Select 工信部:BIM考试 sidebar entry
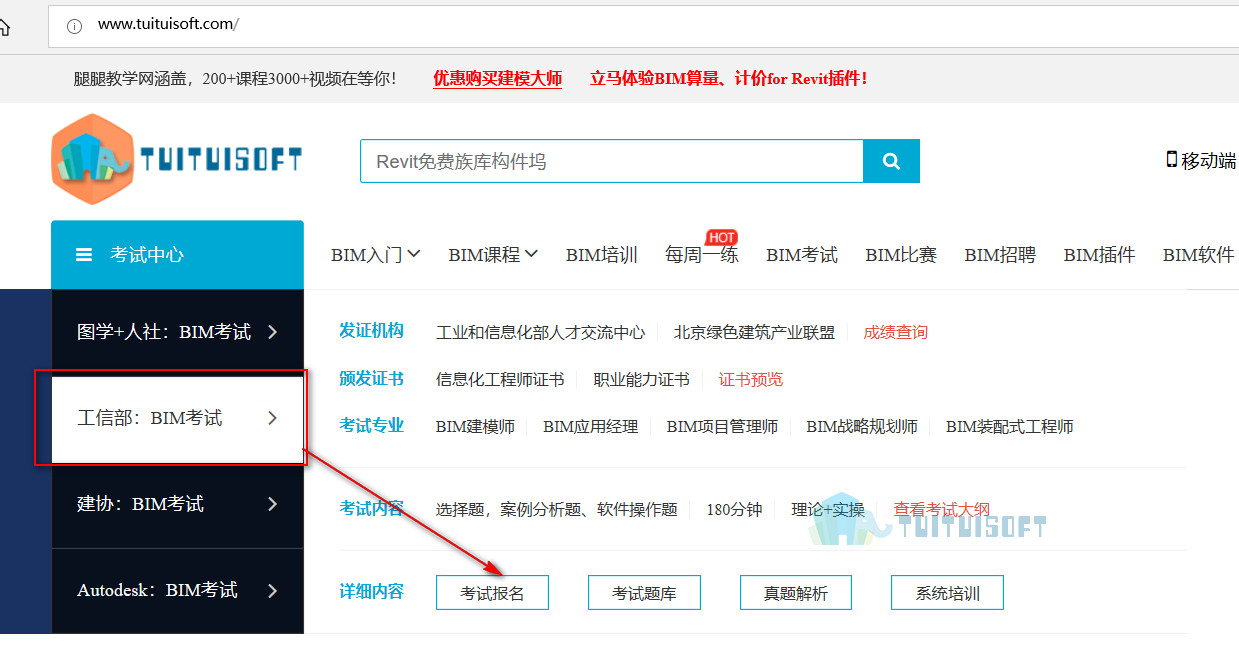The image size is (1239, 659). (177, 418)
